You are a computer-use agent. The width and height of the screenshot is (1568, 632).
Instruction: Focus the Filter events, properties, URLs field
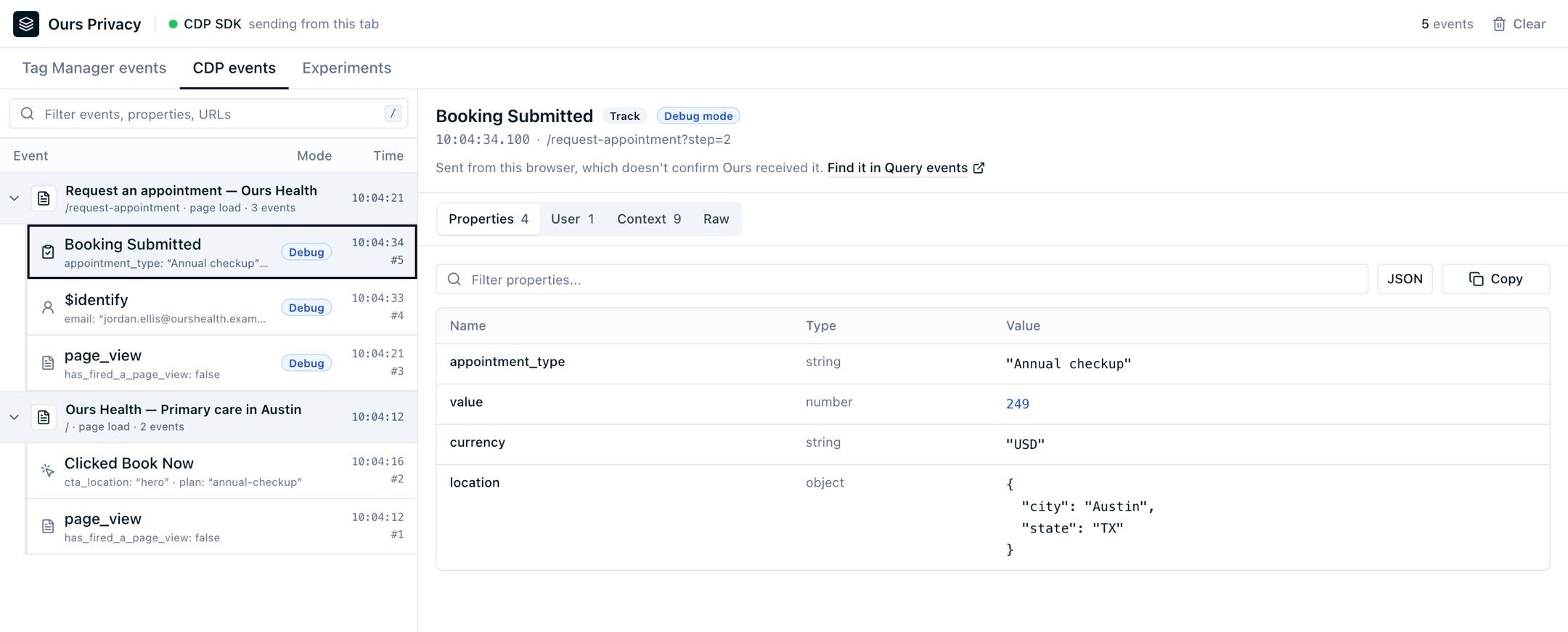click(x=208, y=114)
